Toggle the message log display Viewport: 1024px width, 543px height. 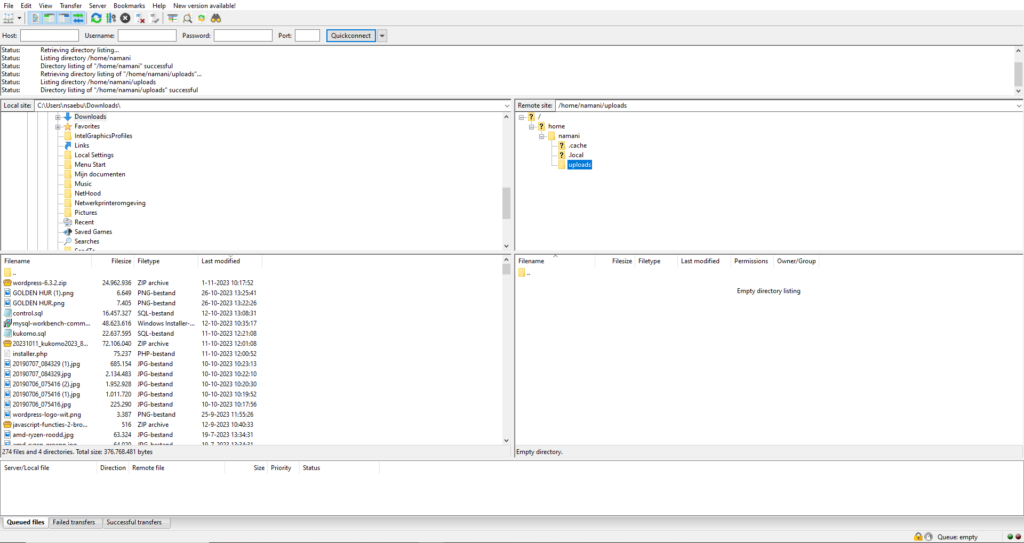(35, 18)
